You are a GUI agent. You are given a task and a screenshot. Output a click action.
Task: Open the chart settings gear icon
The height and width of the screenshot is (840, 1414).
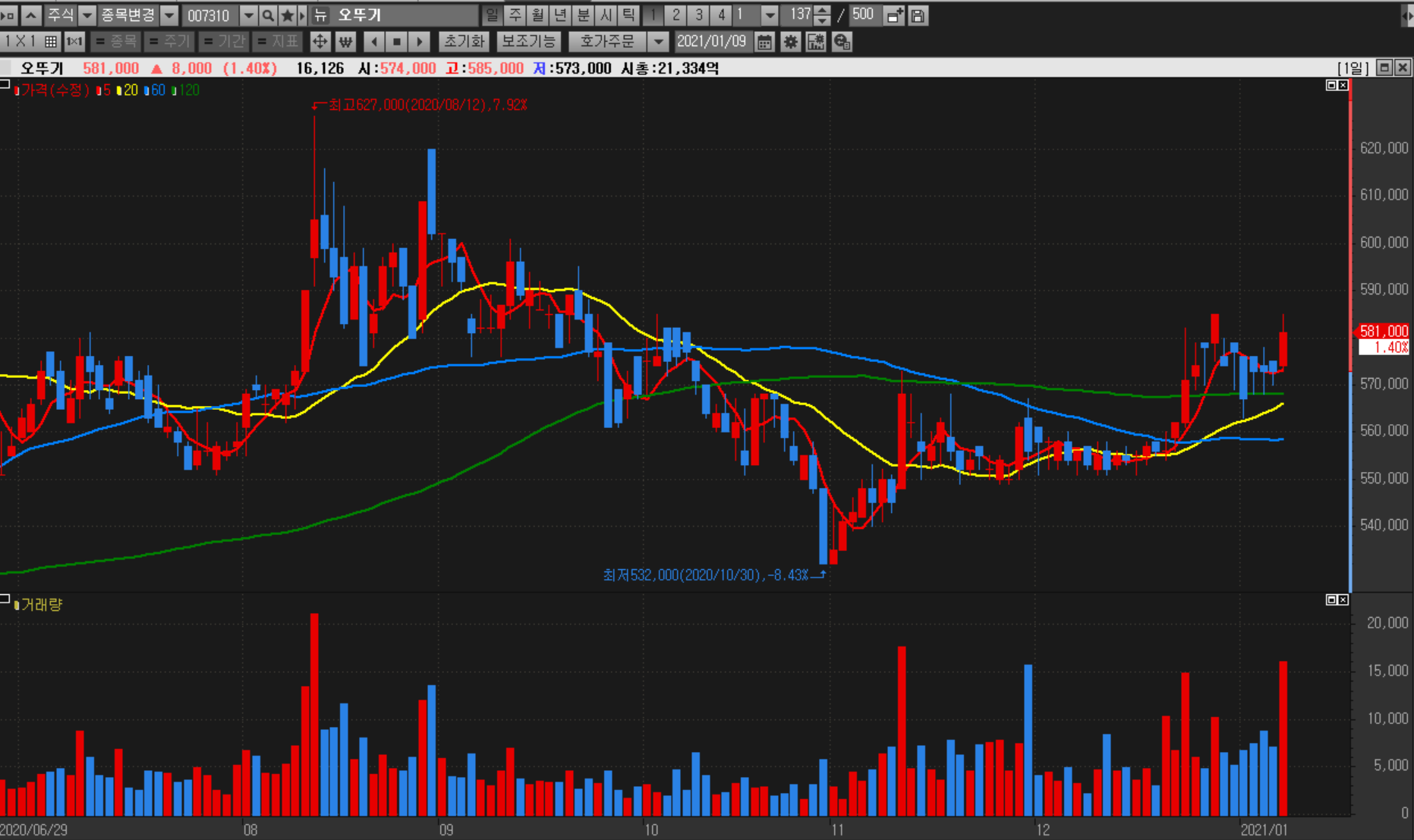point(790,42)
